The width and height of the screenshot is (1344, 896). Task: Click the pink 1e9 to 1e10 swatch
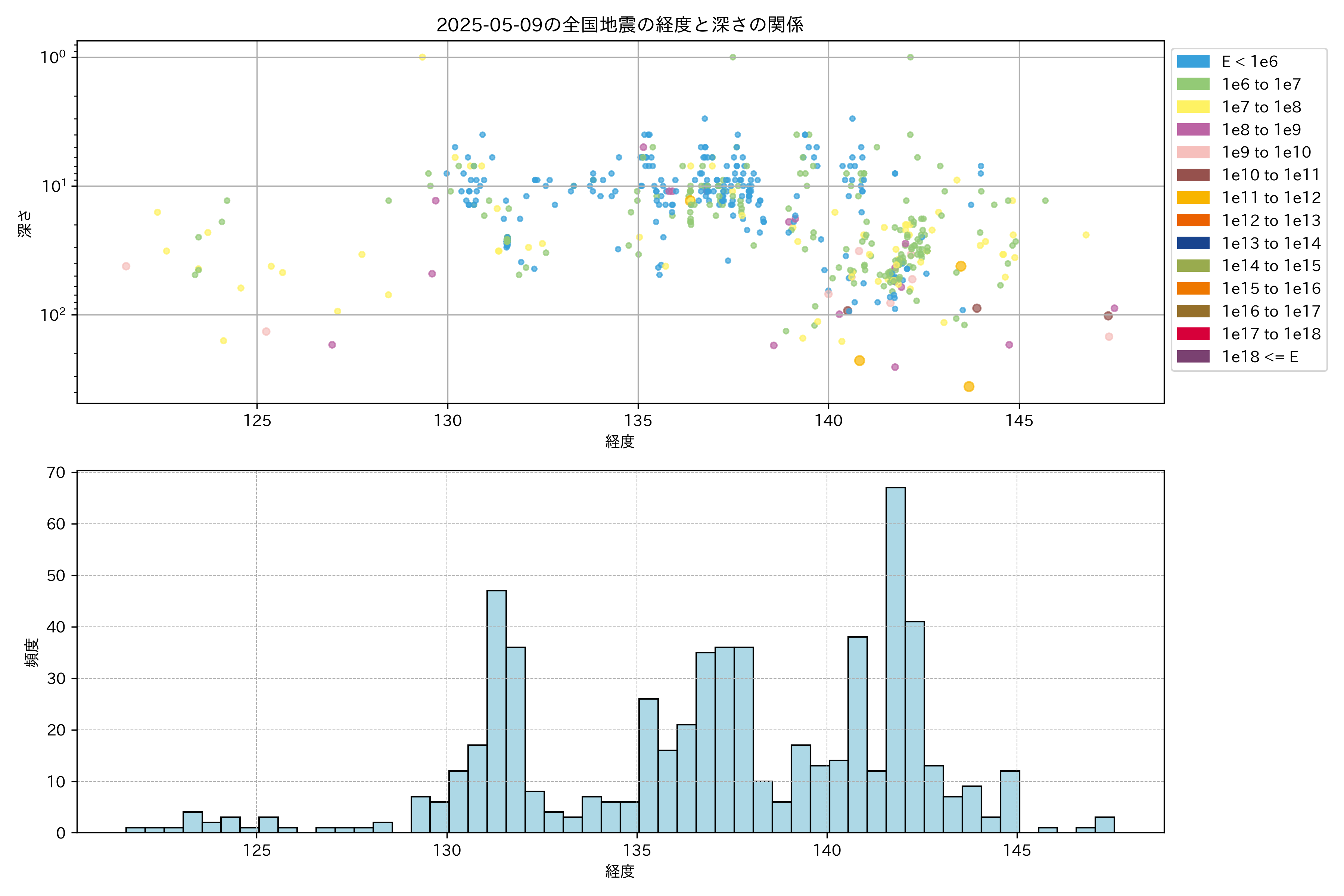[1193, 152]
